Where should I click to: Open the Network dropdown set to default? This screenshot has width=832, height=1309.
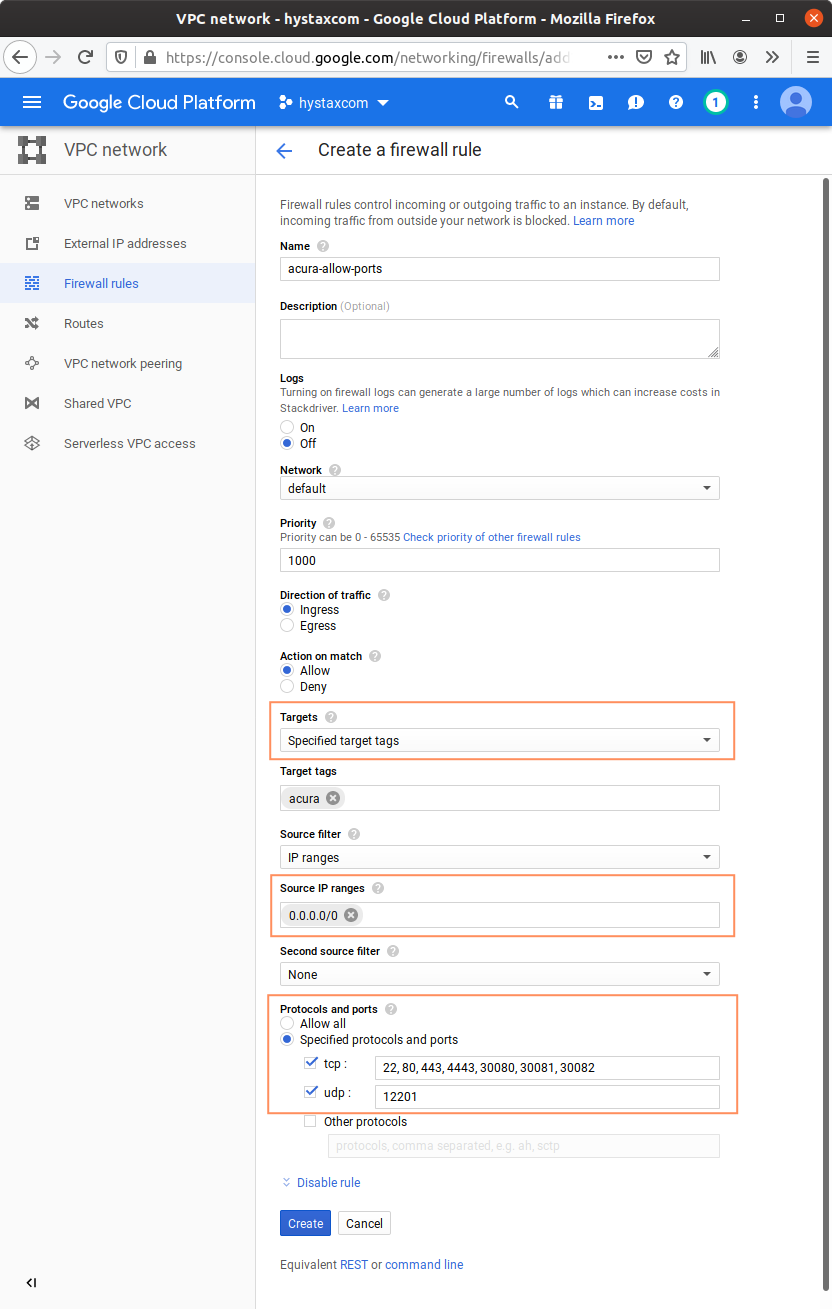click(x=499, y=489)
